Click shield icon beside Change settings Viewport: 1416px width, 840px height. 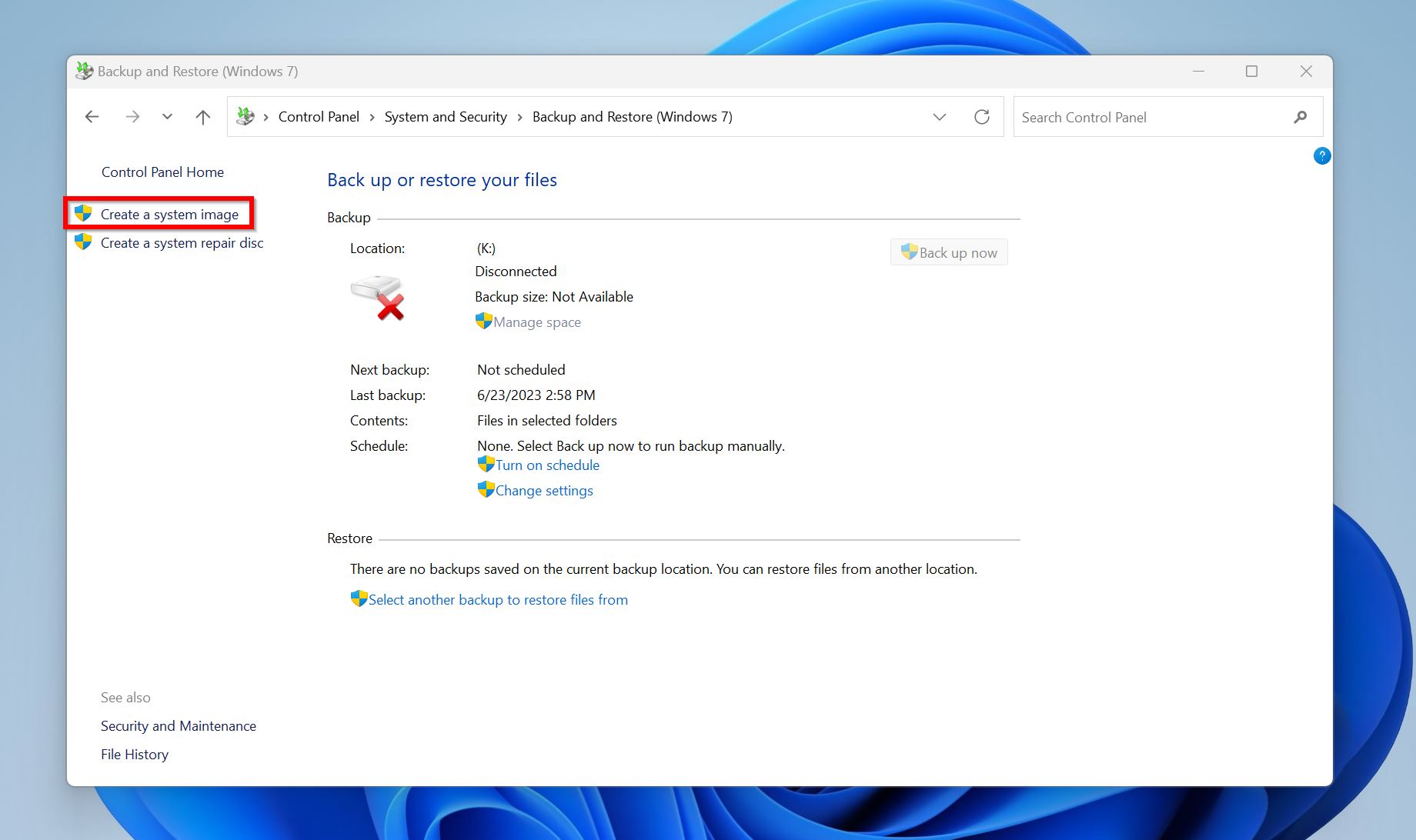[x=486, y=489]
